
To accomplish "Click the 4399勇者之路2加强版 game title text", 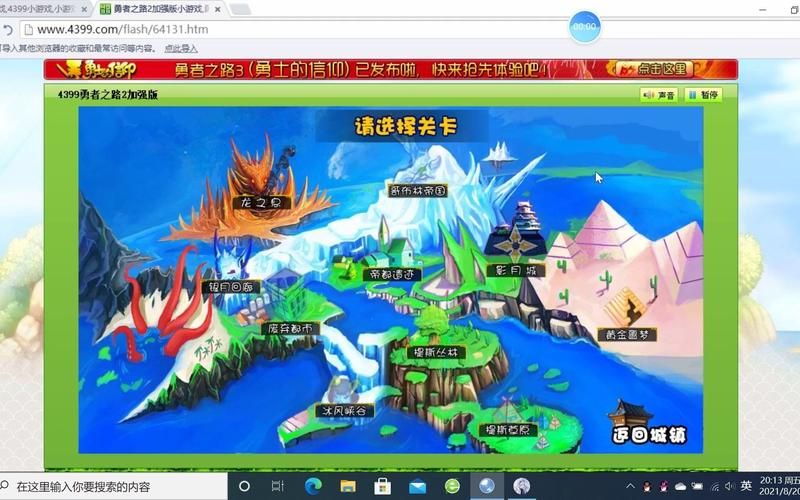I will coord(108,95).
